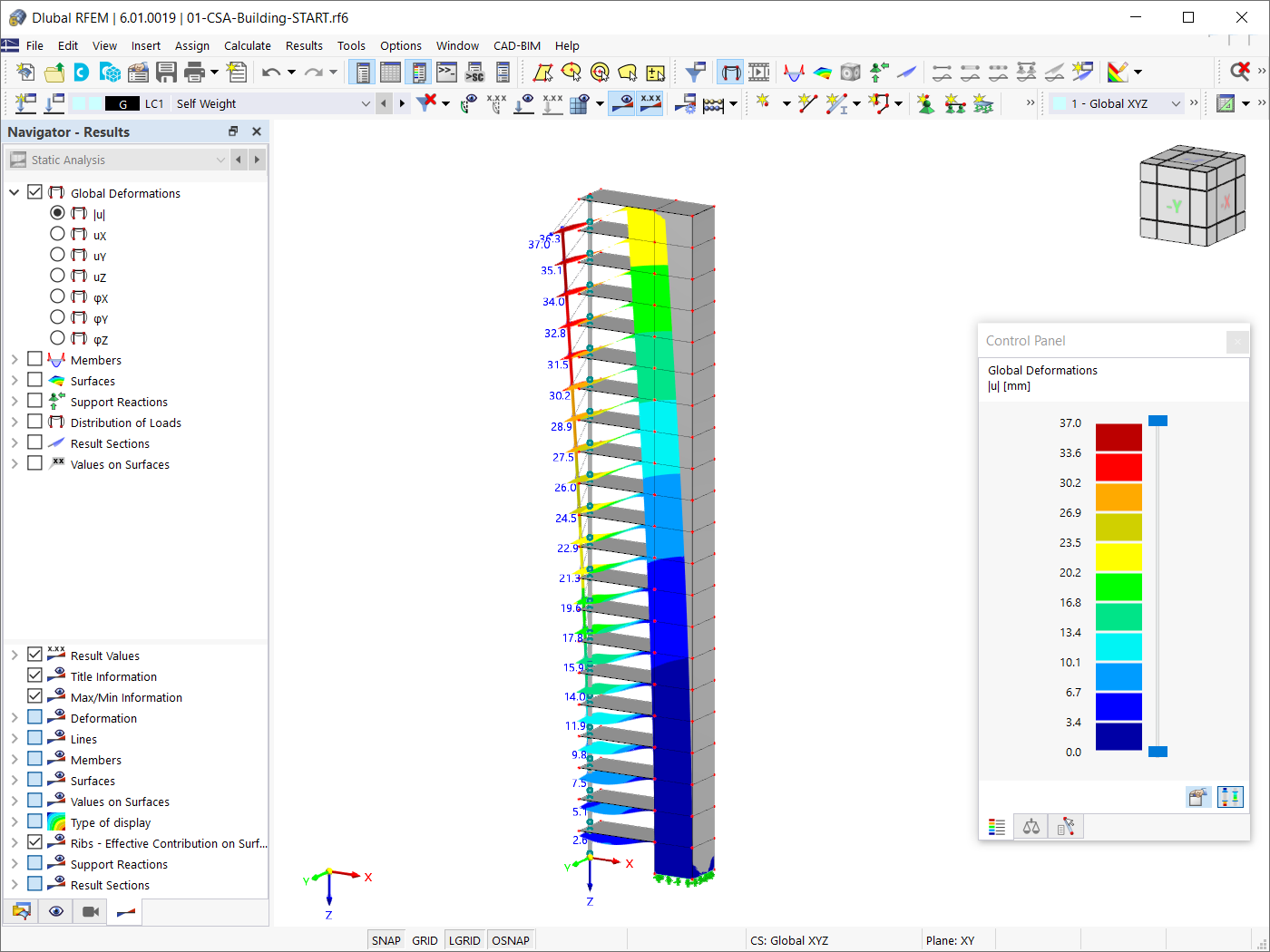Open the File menu

pos(34,45)
